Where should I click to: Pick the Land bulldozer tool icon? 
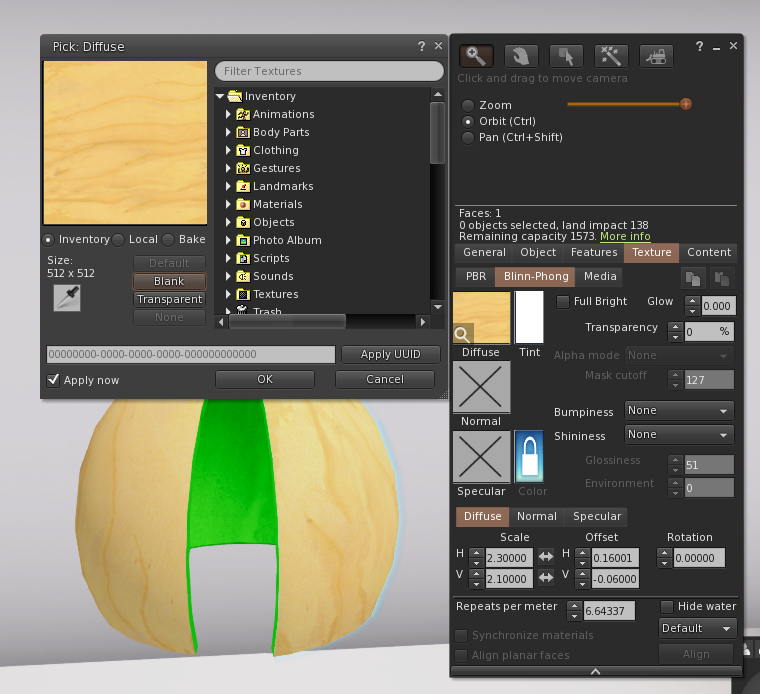click(x=656, y=56)
